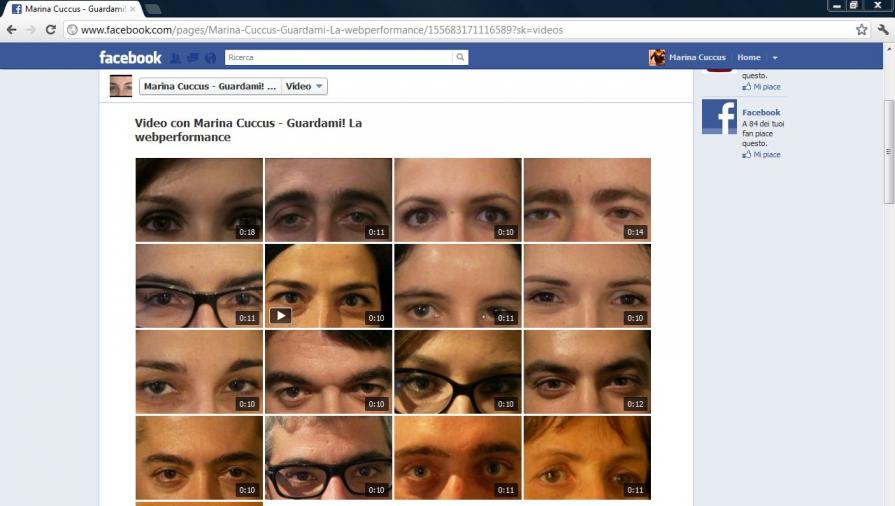Go to Home in the header

[x=748, y=58]
